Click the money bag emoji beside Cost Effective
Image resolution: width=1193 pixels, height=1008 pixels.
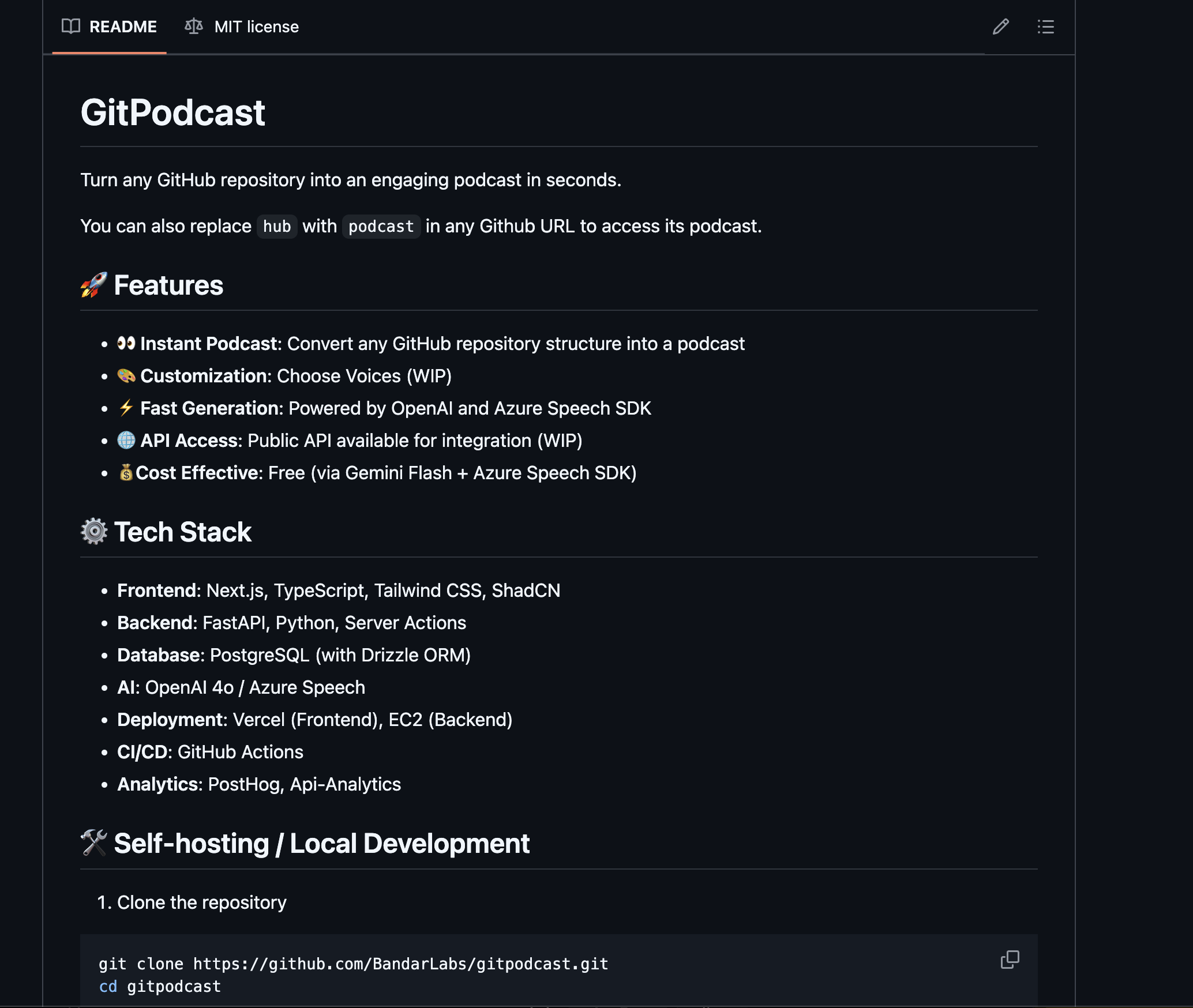tap(126, 472)
